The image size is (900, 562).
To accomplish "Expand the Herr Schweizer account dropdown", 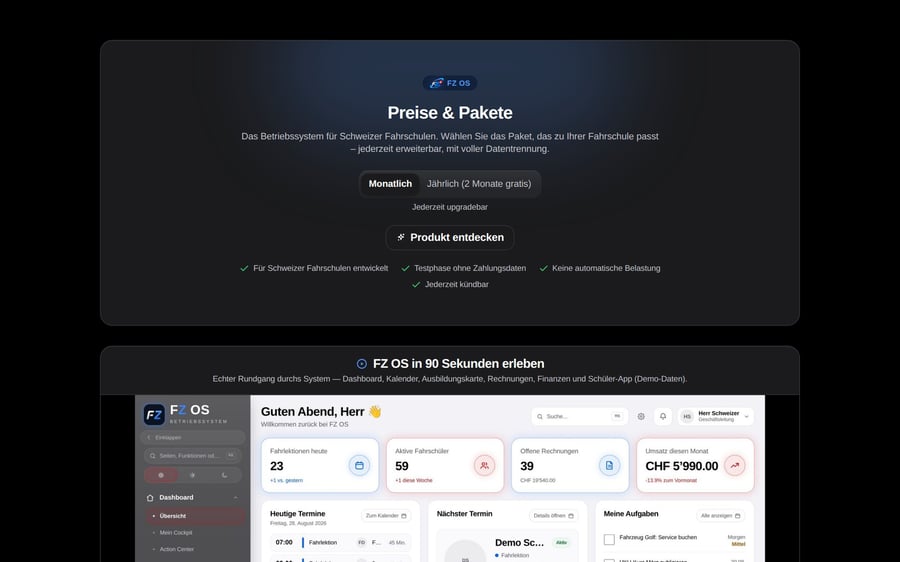I will tap(747, 417).
